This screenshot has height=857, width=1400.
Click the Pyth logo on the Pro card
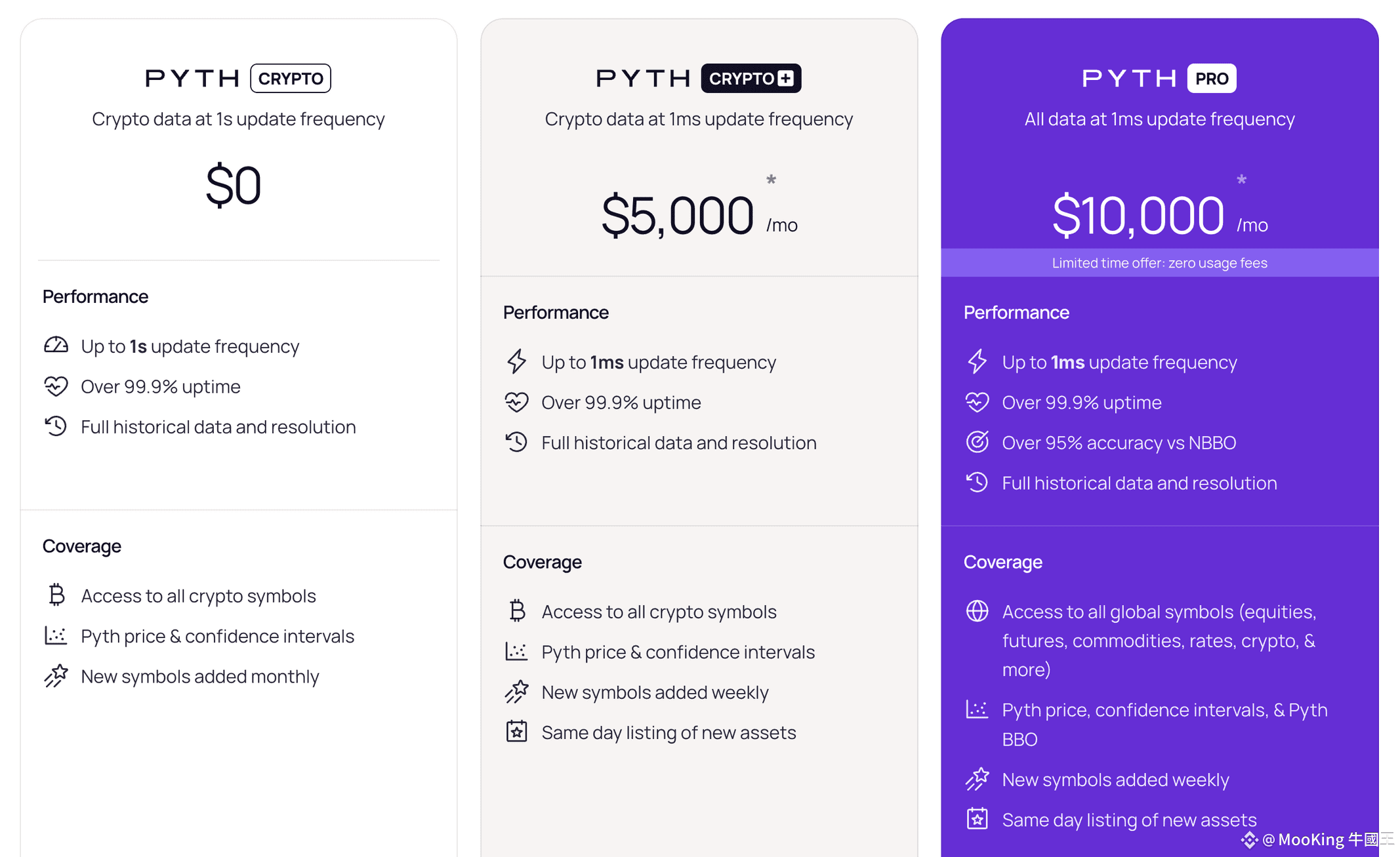click(1130, 79)
